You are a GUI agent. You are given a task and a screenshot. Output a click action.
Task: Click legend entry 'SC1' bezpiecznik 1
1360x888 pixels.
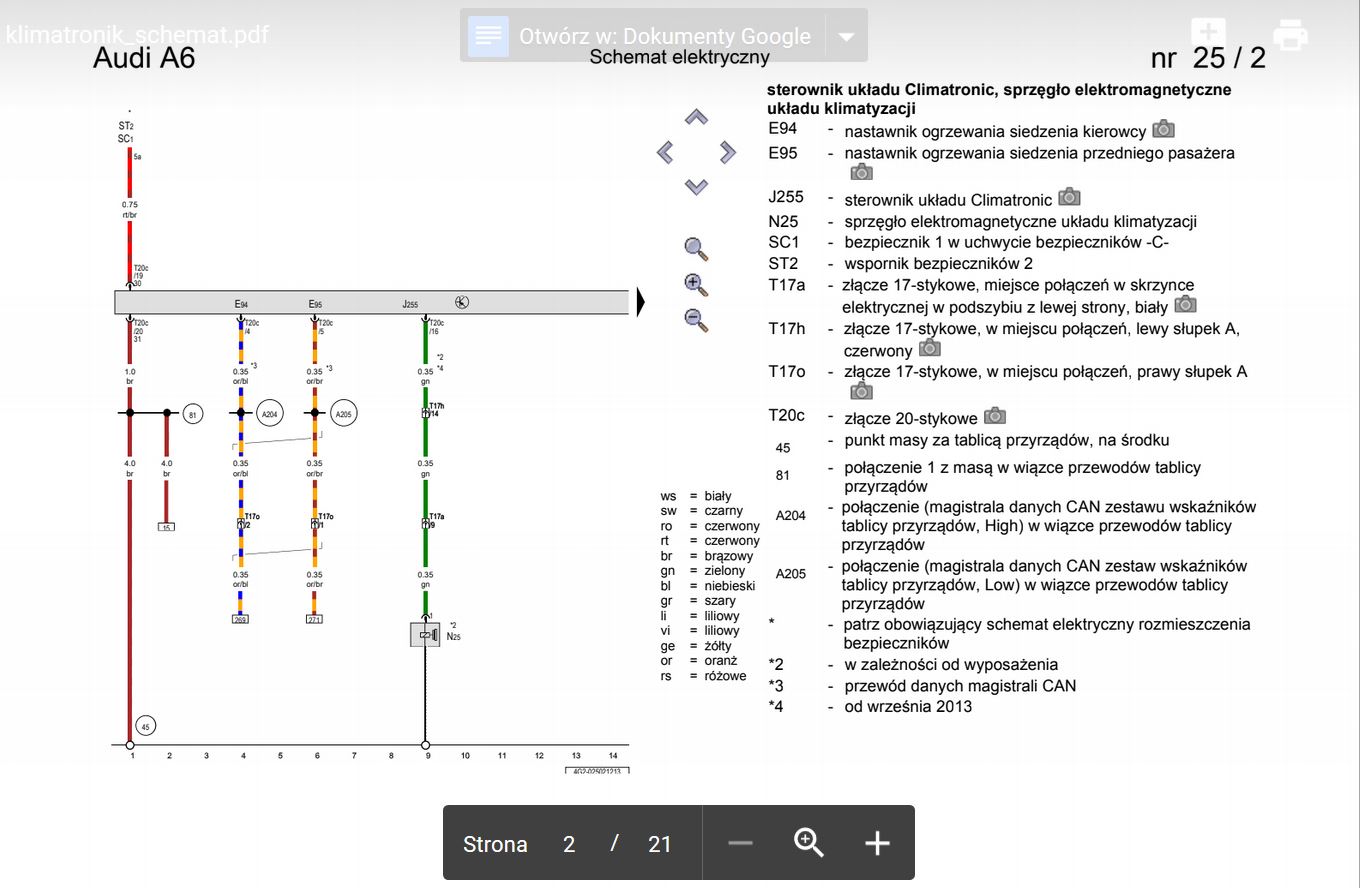coord(969,243)
